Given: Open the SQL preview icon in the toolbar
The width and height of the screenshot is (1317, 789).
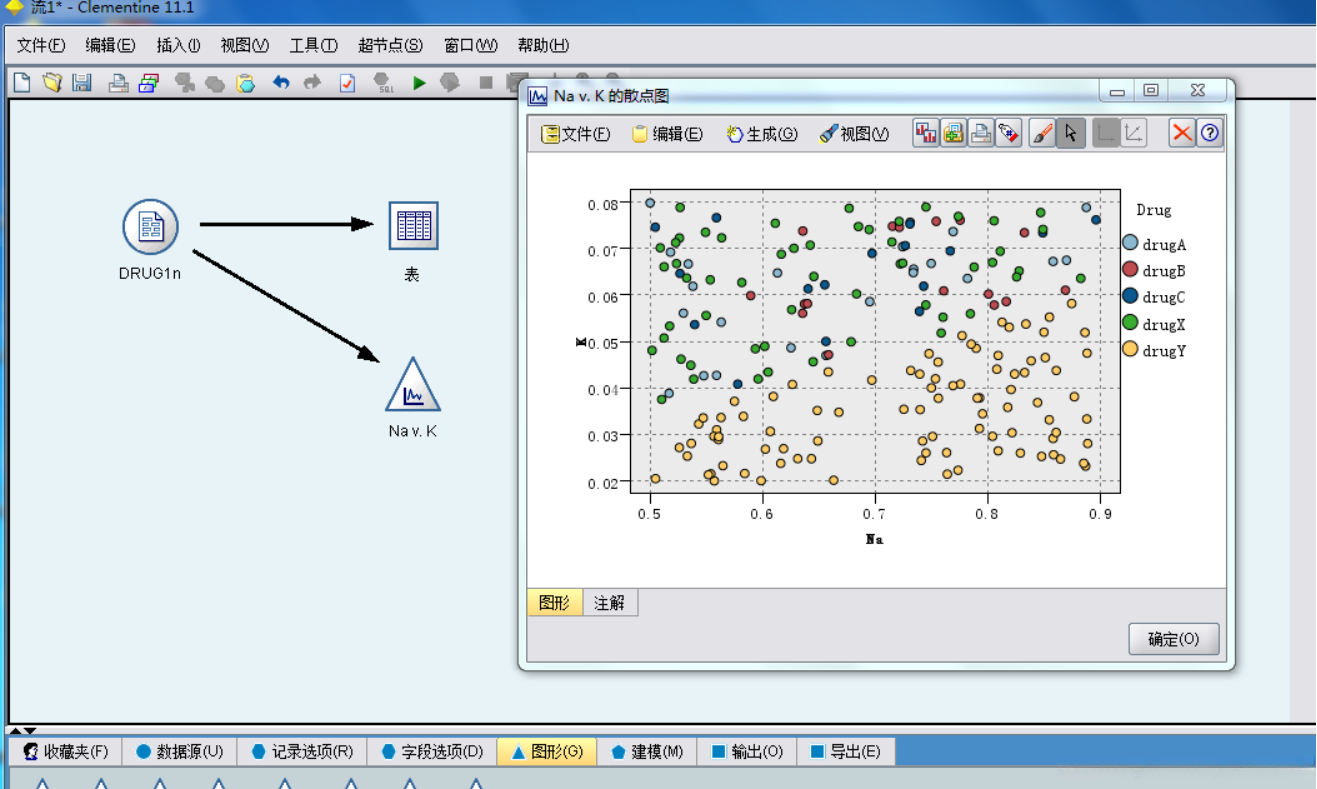Looking at the screenshot, I should pyautogui.click(x=383, y=83).
